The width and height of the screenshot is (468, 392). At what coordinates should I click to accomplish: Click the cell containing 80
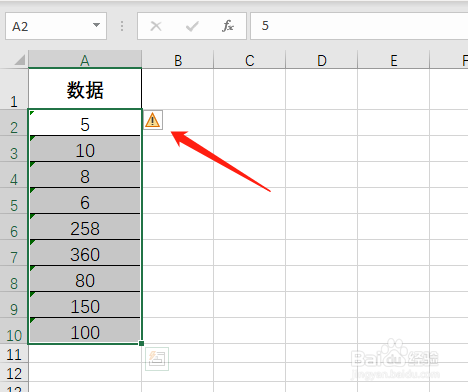tap(85, 279)
